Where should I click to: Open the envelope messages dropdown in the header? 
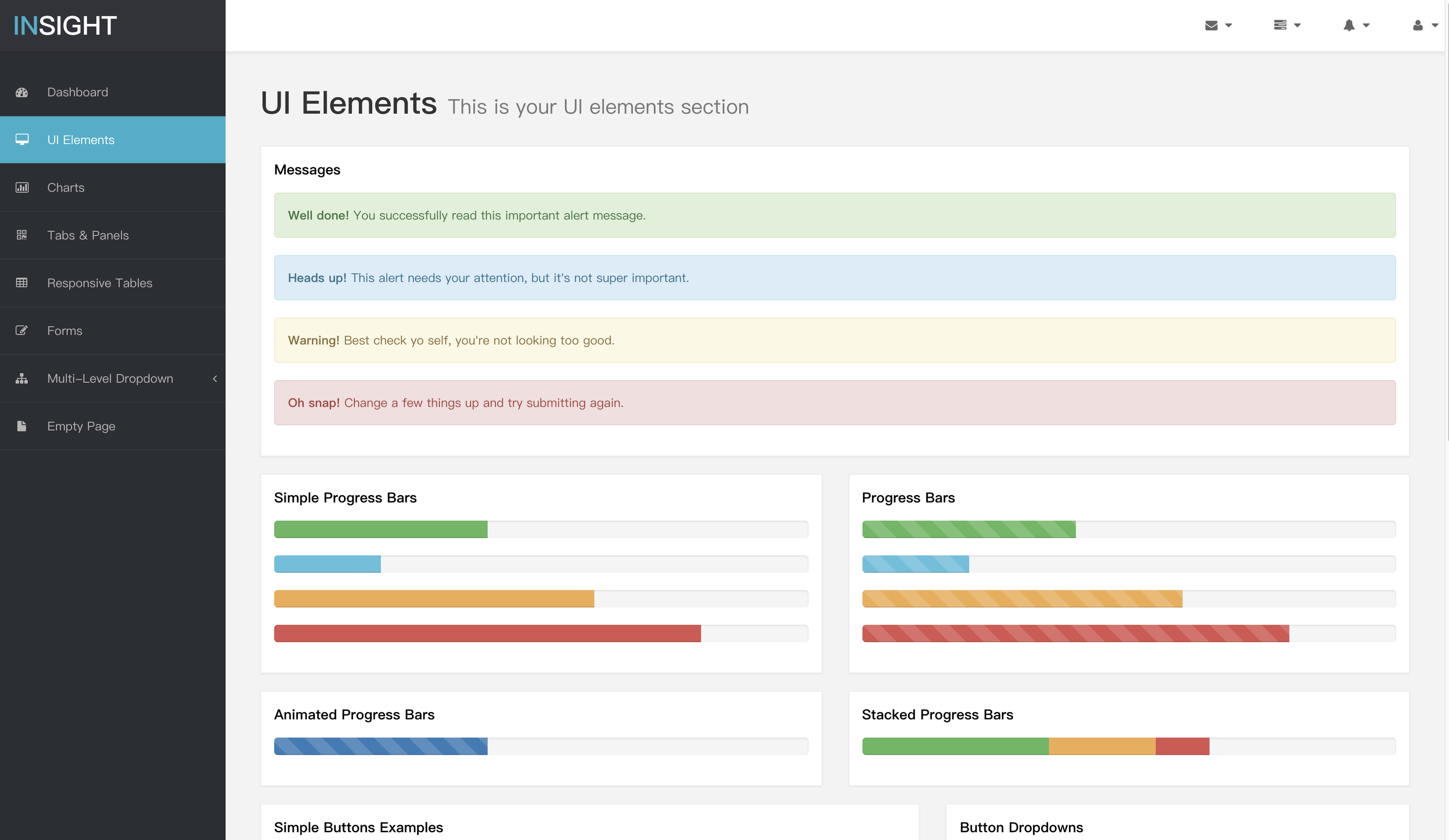pos(1218,25)
